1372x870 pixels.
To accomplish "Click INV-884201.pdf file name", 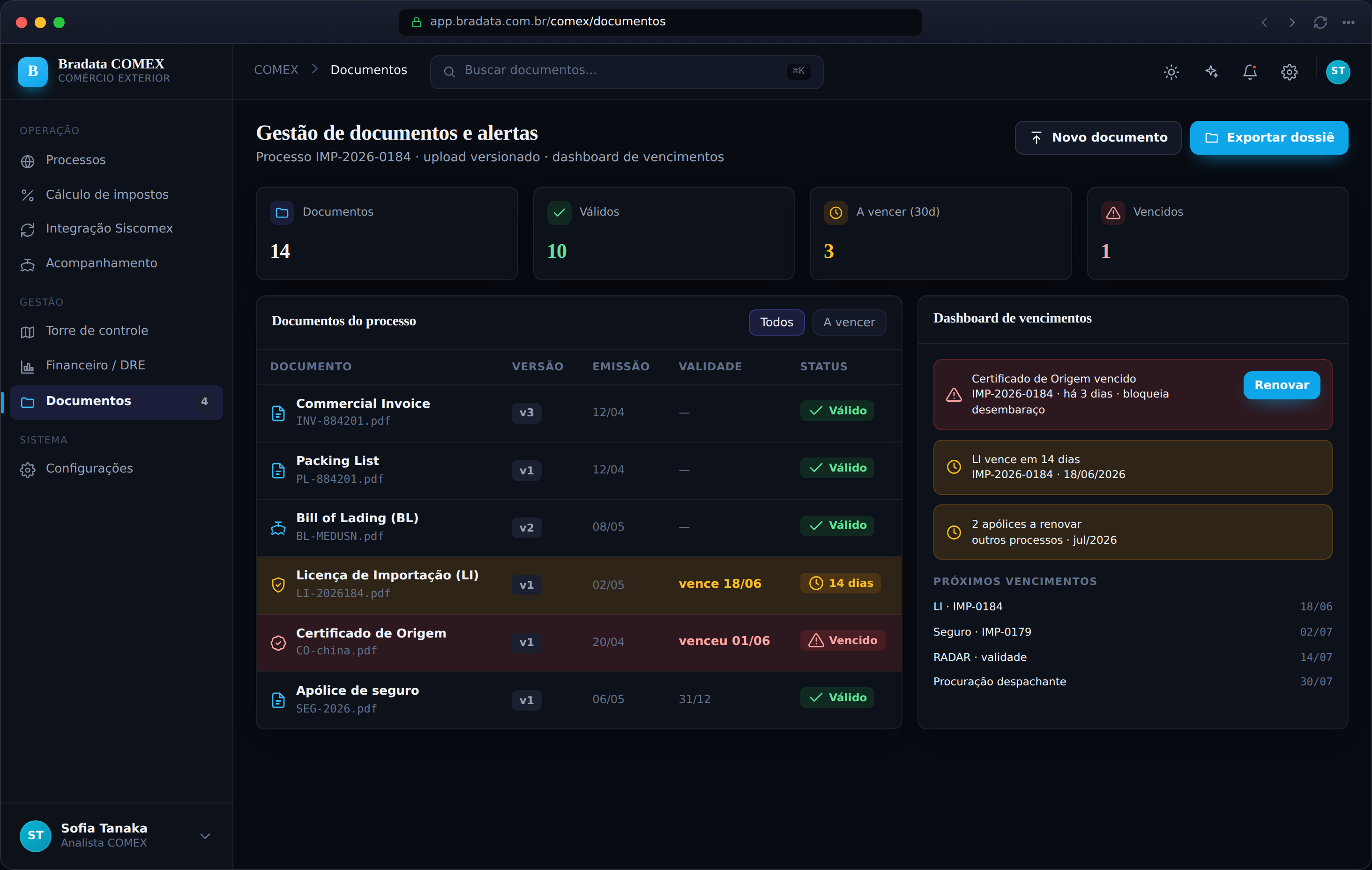I will (343, 421).
